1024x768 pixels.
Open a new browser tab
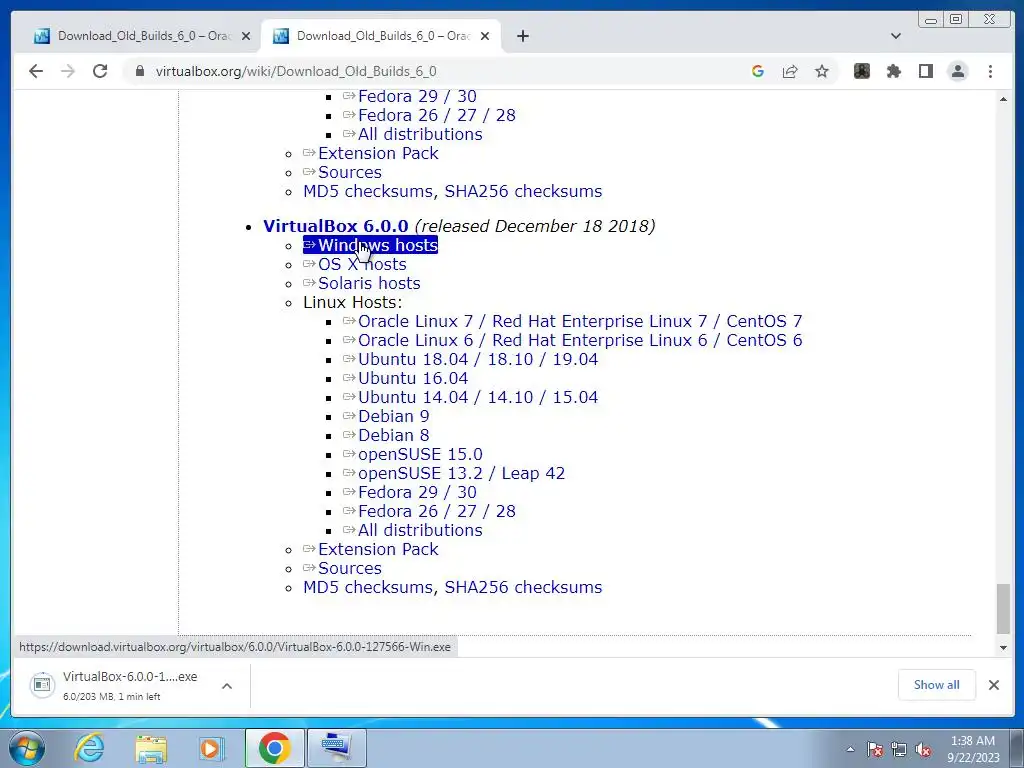point(522,36)
